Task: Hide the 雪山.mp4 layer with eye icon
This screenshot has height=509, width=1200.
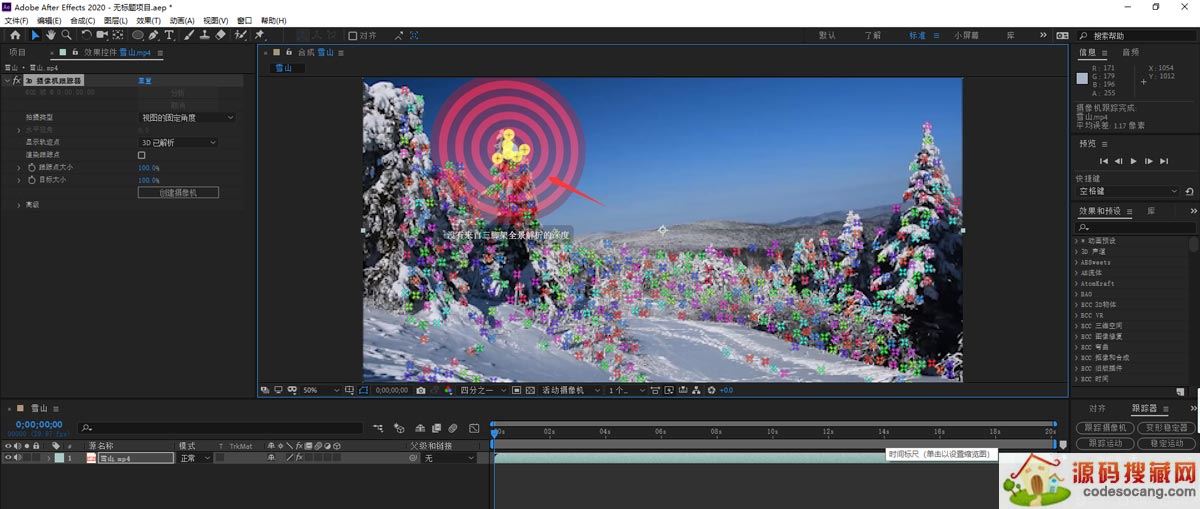Action: pos(9,458)
